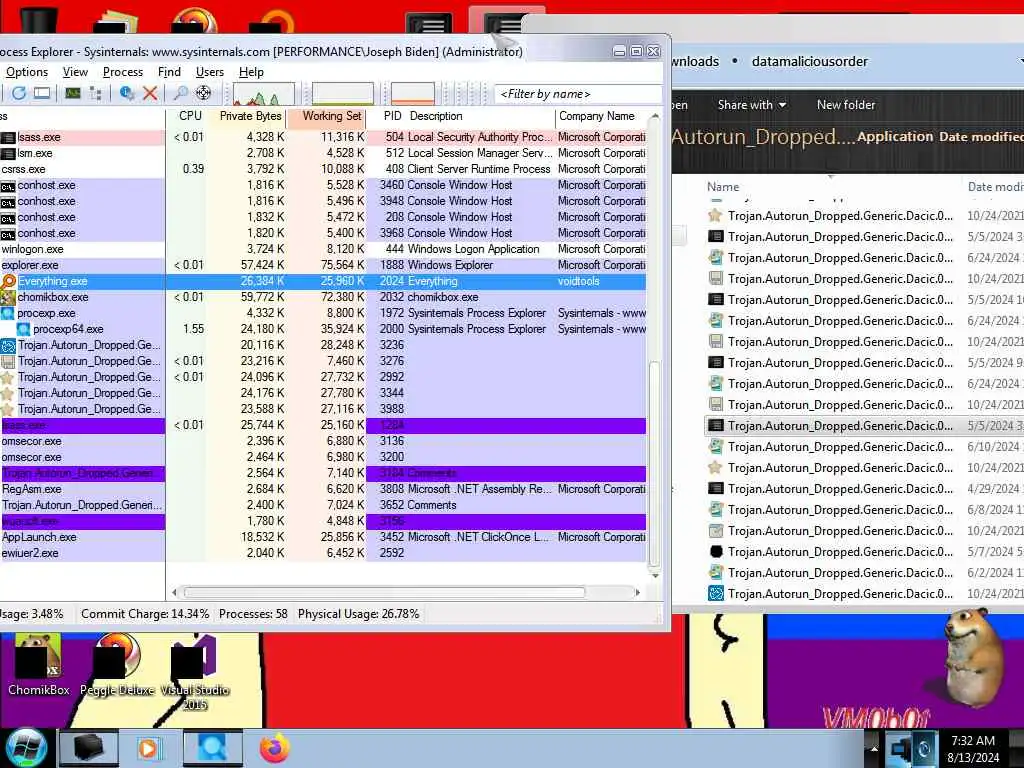Click icon of Trojan process with PID 3236

tap(8, 345)
